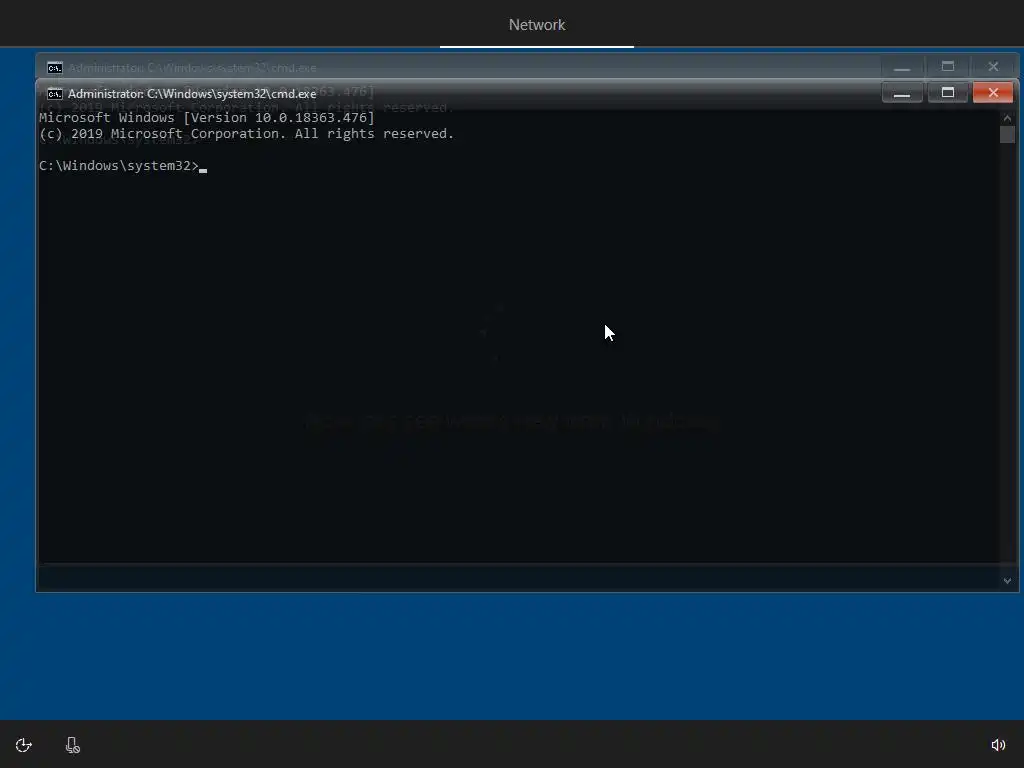Minimize the background cmd.exe window
The image size is (1024, 768).
pos(902,67)
